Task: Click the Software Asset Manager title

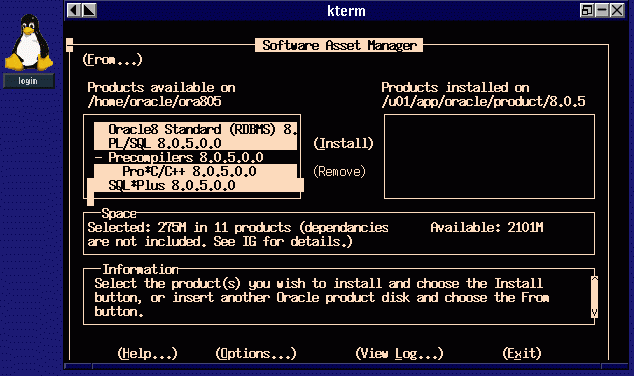Action: [x=339, y=45]
